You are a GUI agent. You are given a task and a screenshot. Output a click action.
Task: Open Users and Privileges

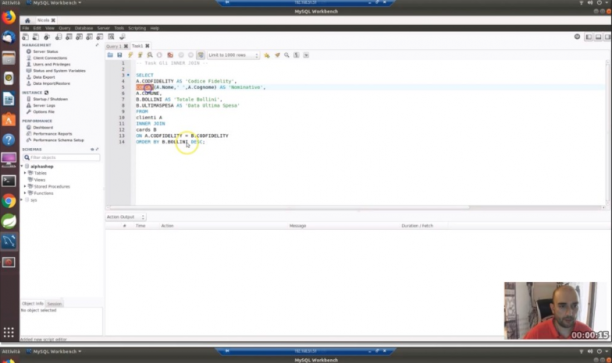coord(52,64)
